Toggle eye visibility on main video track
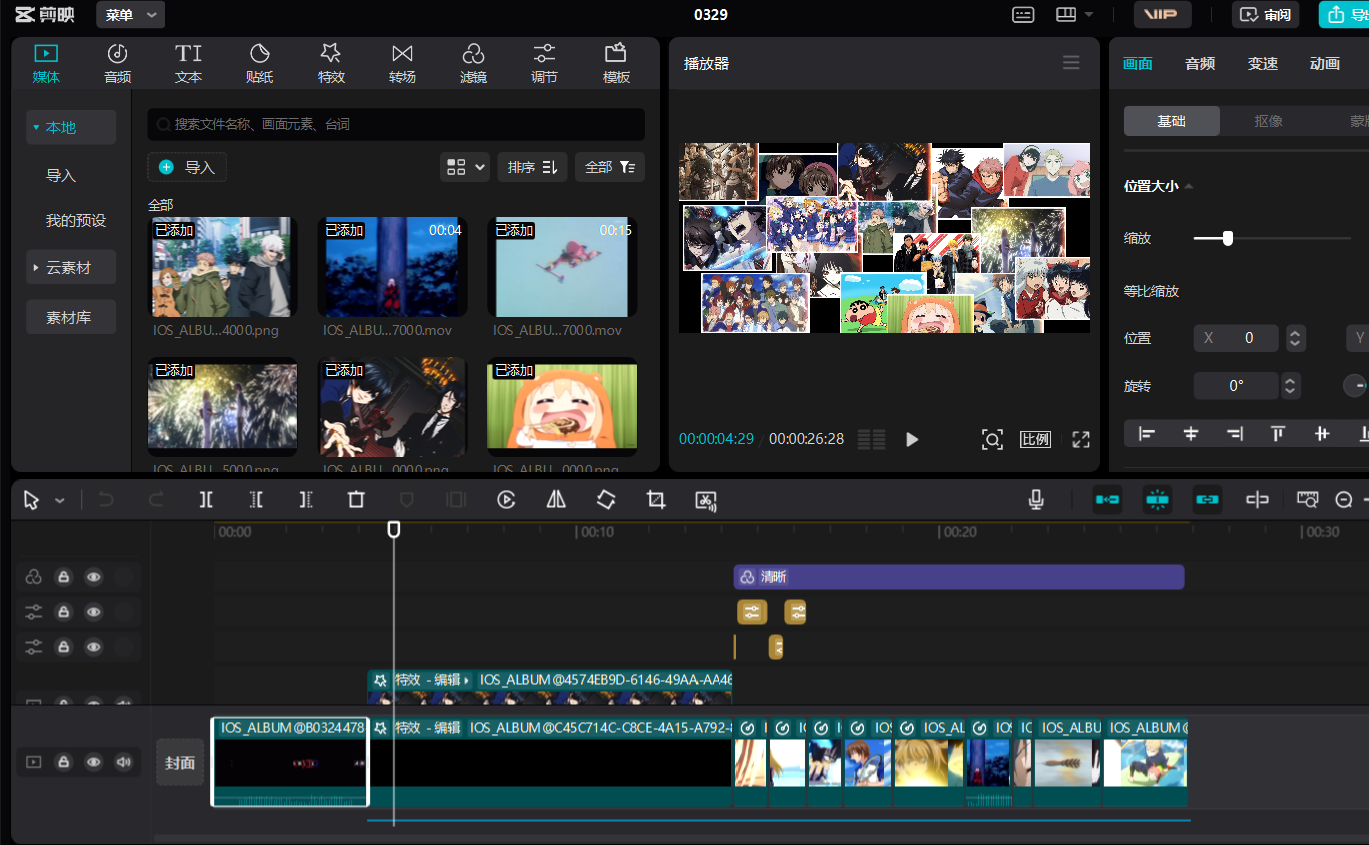This screenshot has height=845, width=1369. (94, 762)
